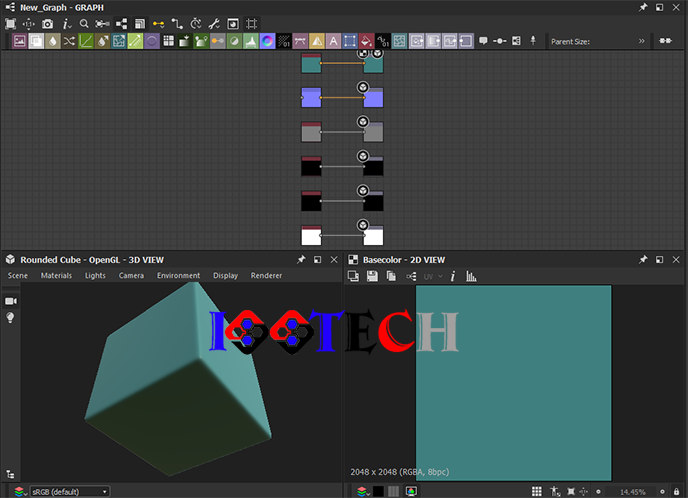Switch graph link shape to orthogonal
The width and height of the screenshot is (688, 498).
[177, 24]
